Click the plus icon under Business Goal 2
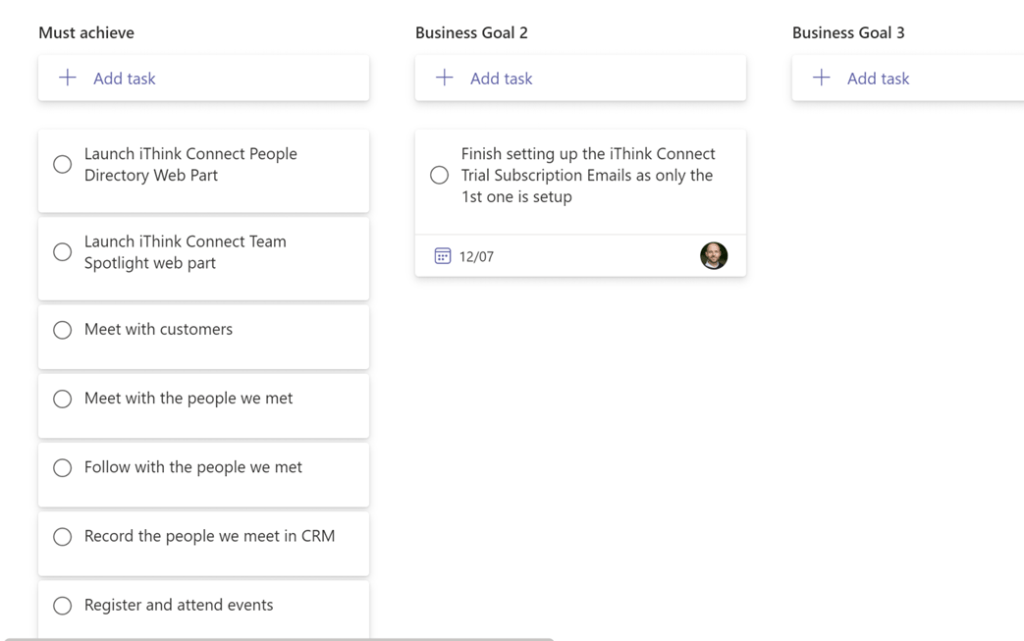The image size is (1024, 641). (x=445, y=78)
